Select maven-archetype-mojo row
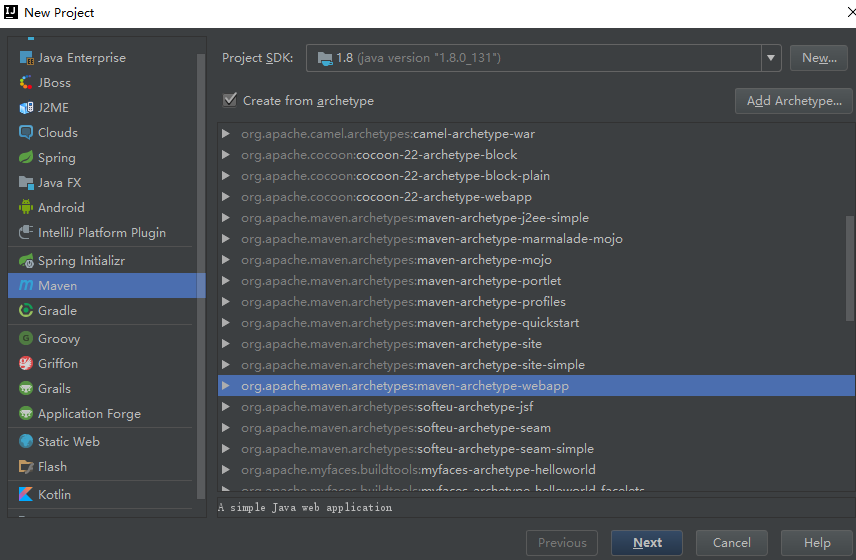Screen dimensions: 856x560 536,260
